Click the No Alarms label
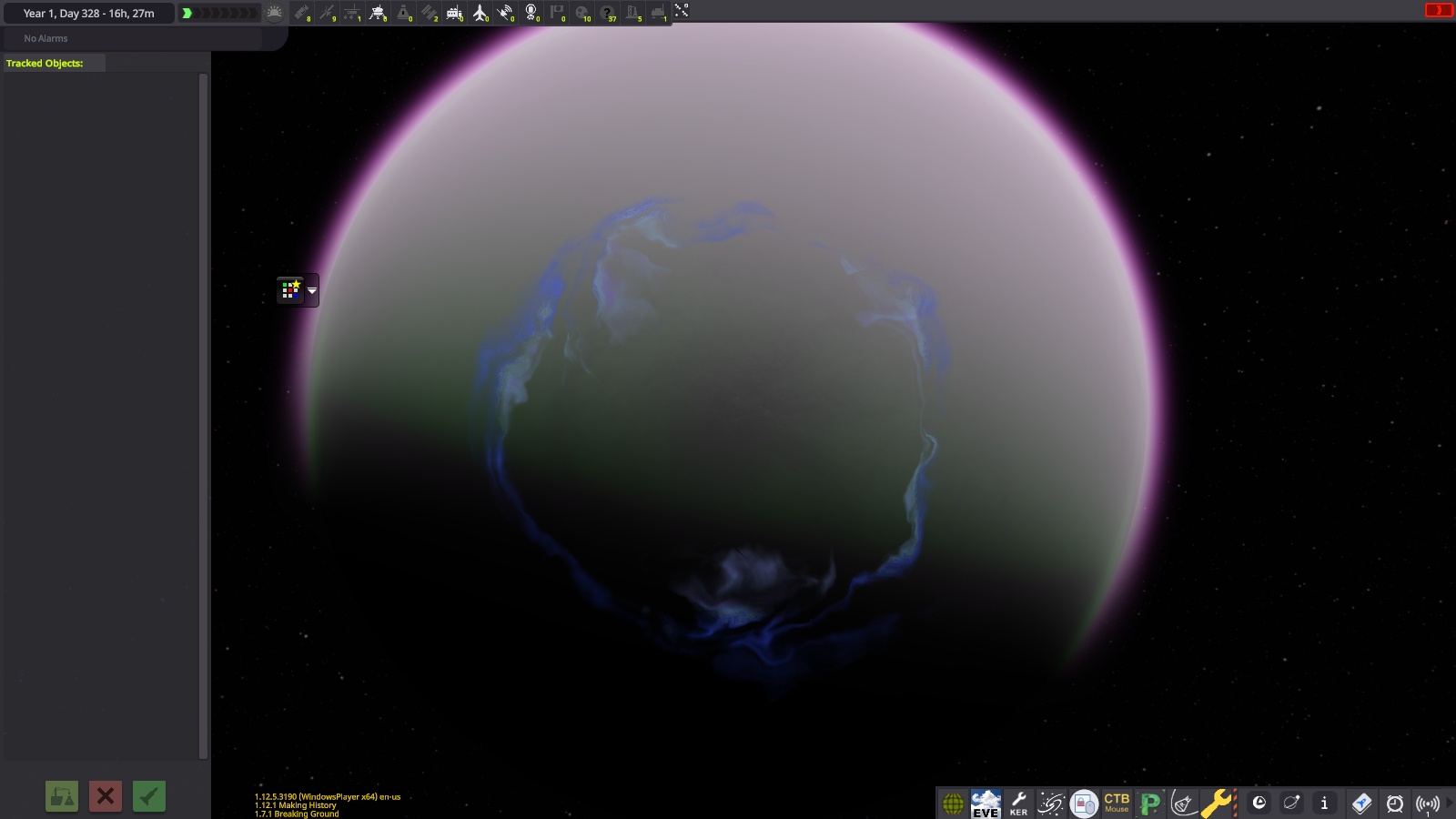Screen dimensions: 1456x819 [x=45, y=38]
